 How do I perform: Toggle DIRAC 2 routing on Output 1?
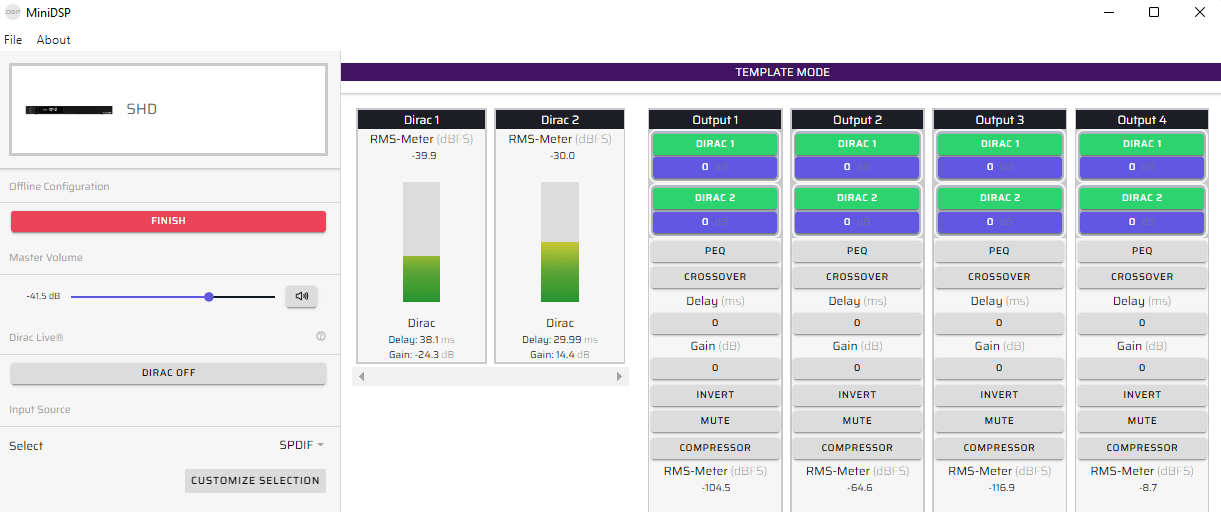[715, 198]
